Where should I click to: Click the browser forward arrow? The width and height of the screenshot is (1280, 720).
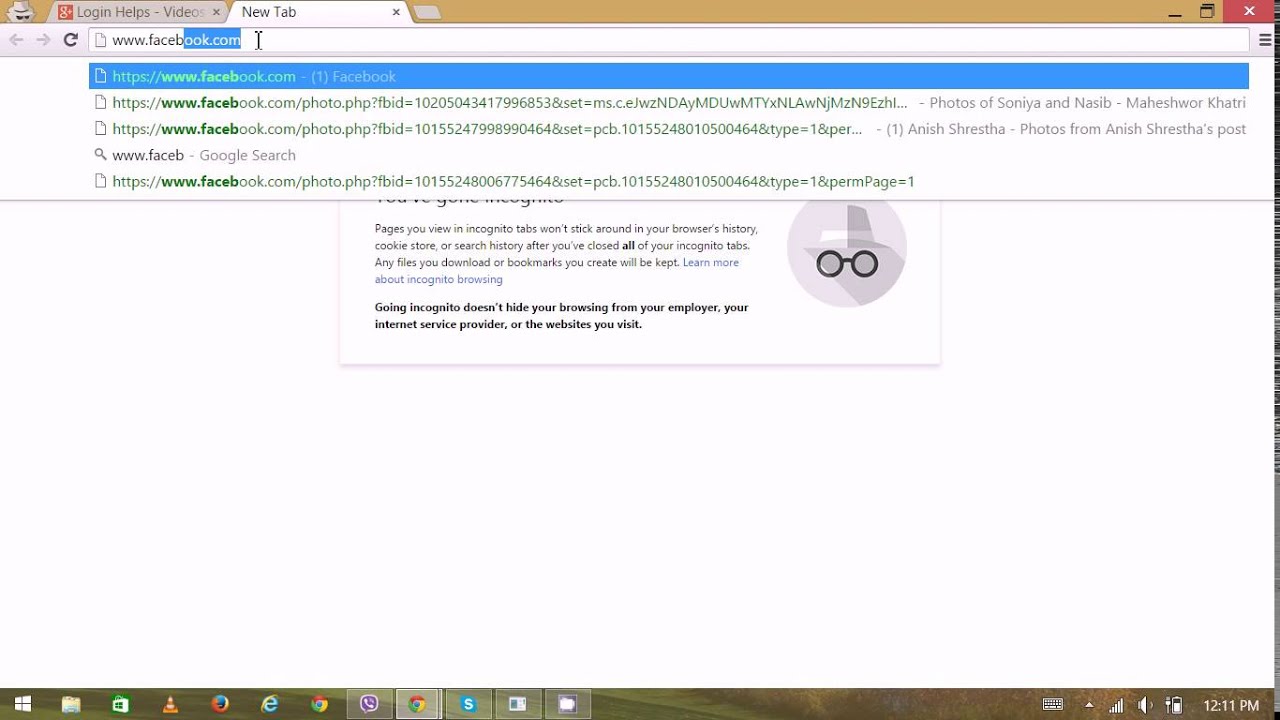click(x=43, y=40)
